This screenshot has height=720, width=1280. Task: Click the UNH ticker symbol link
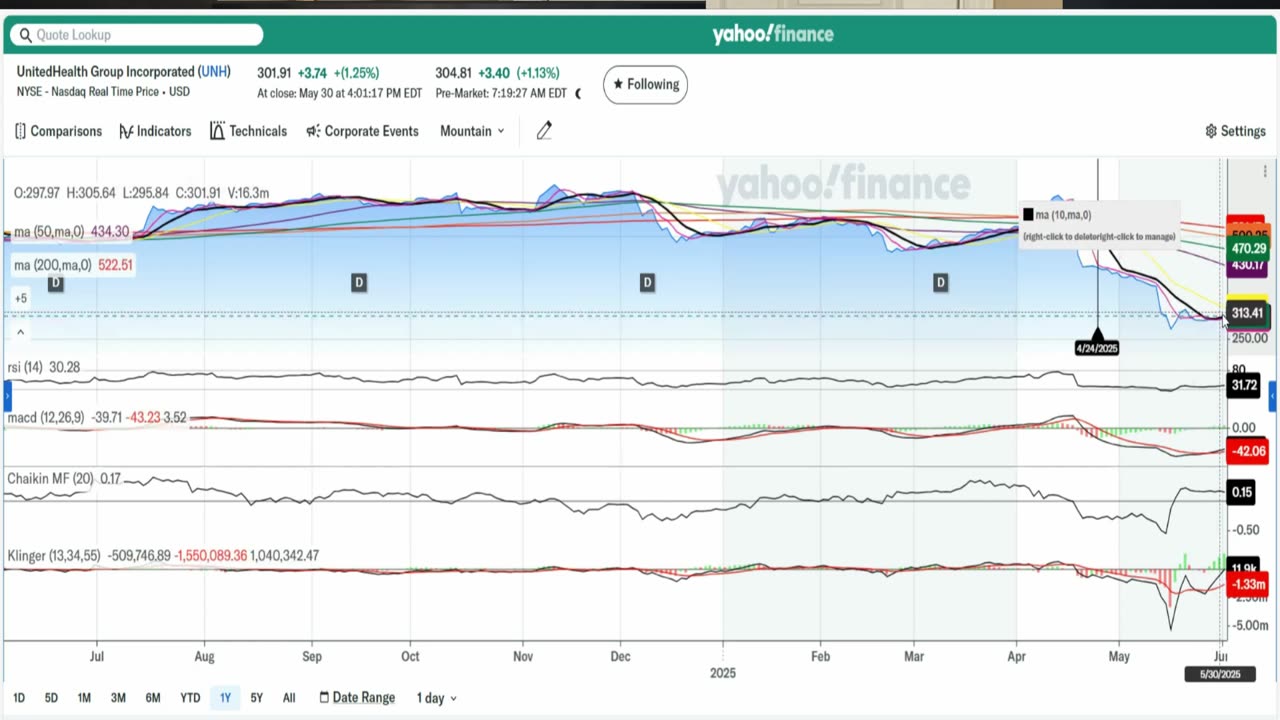(x=214, y=72)
